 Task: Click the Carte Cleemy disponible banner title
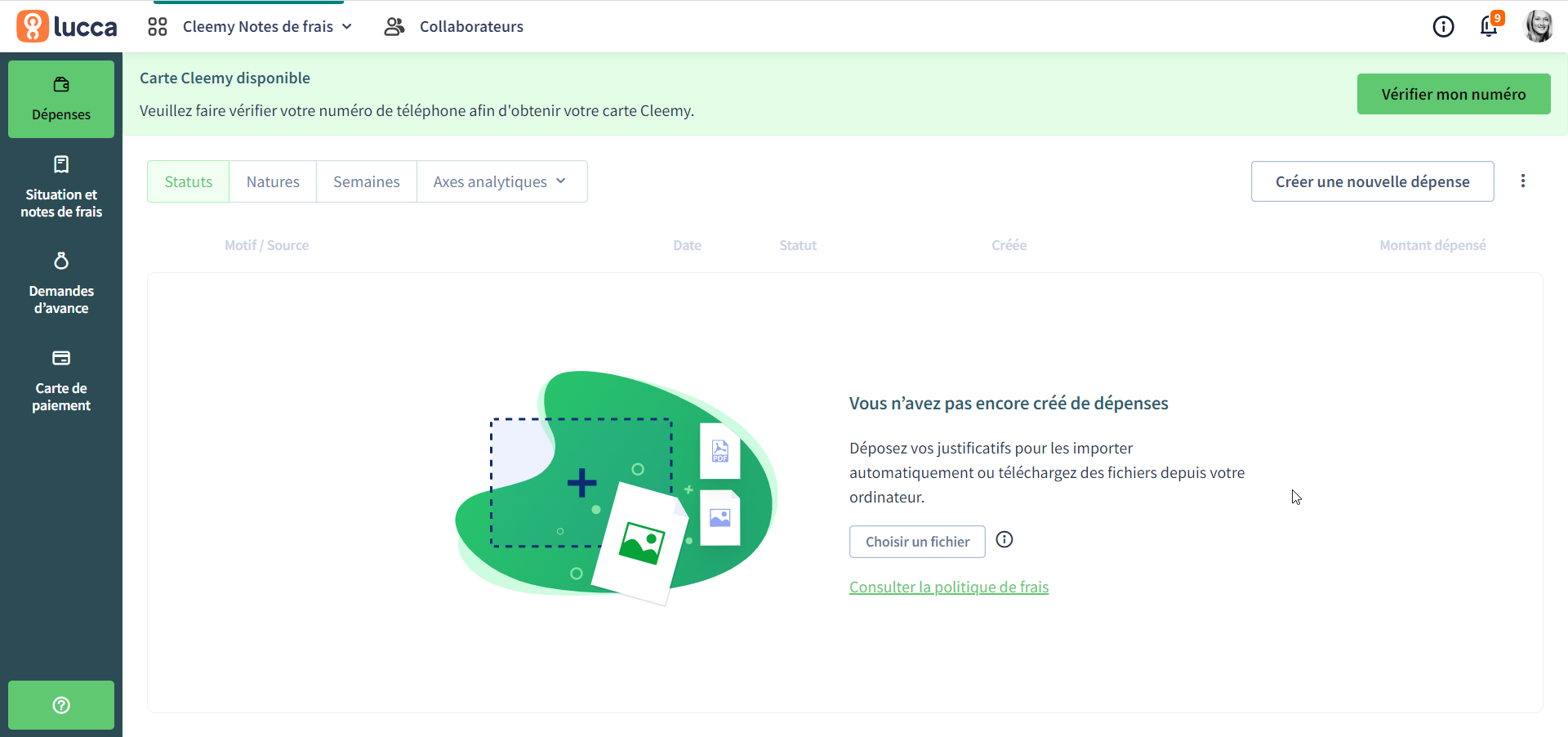pos(225,78)
